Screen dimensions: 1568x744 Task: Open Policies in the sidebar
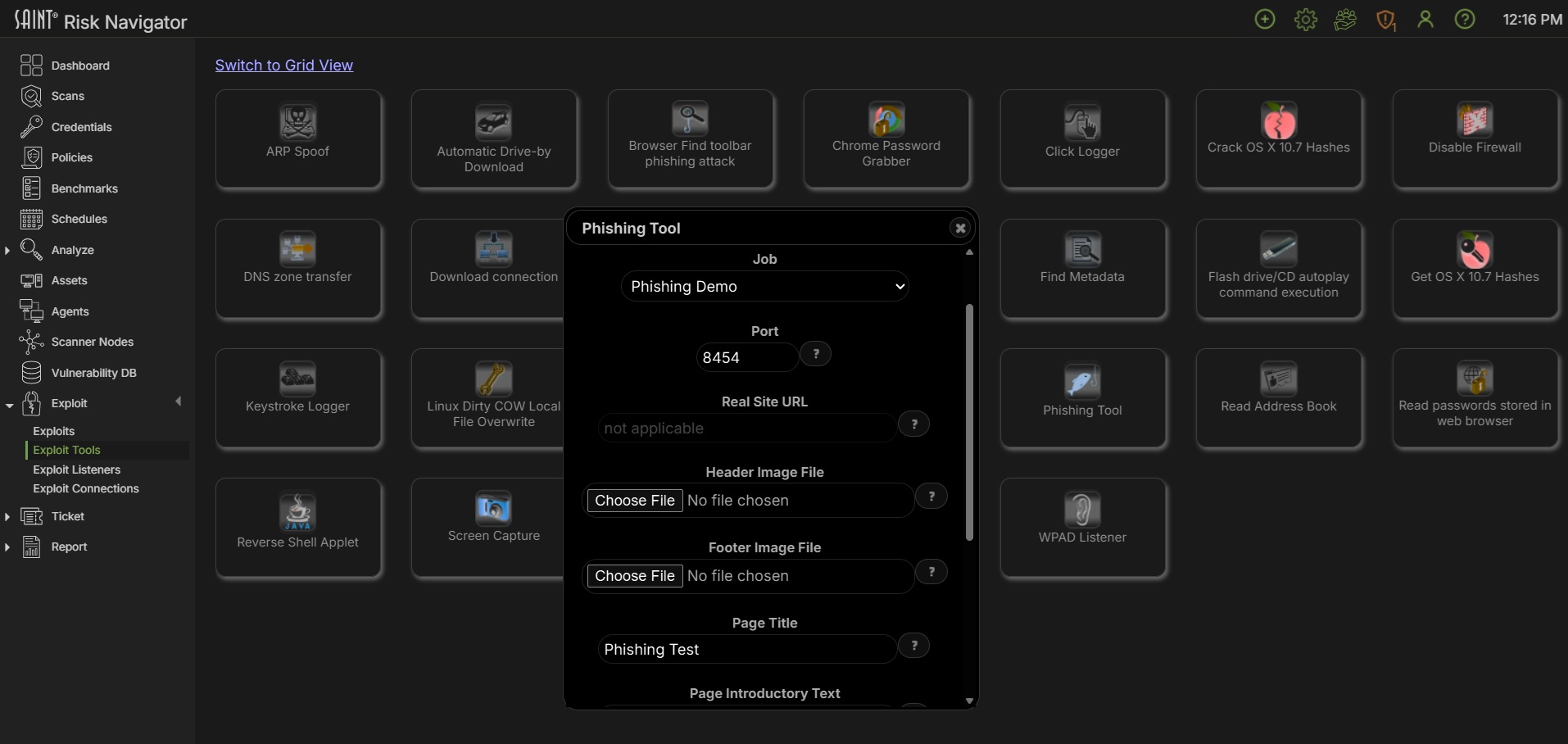72,157
